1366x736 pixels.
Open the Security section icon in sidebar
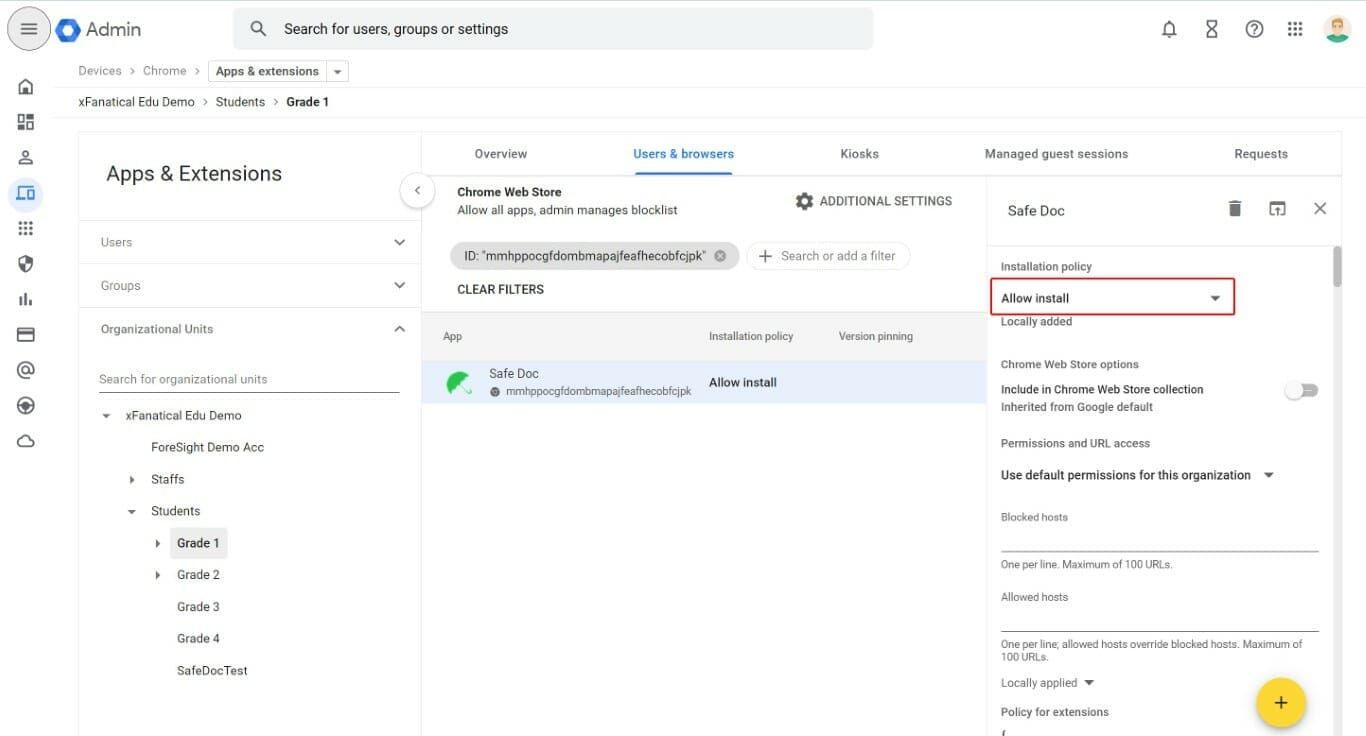(x=26, y=263)
